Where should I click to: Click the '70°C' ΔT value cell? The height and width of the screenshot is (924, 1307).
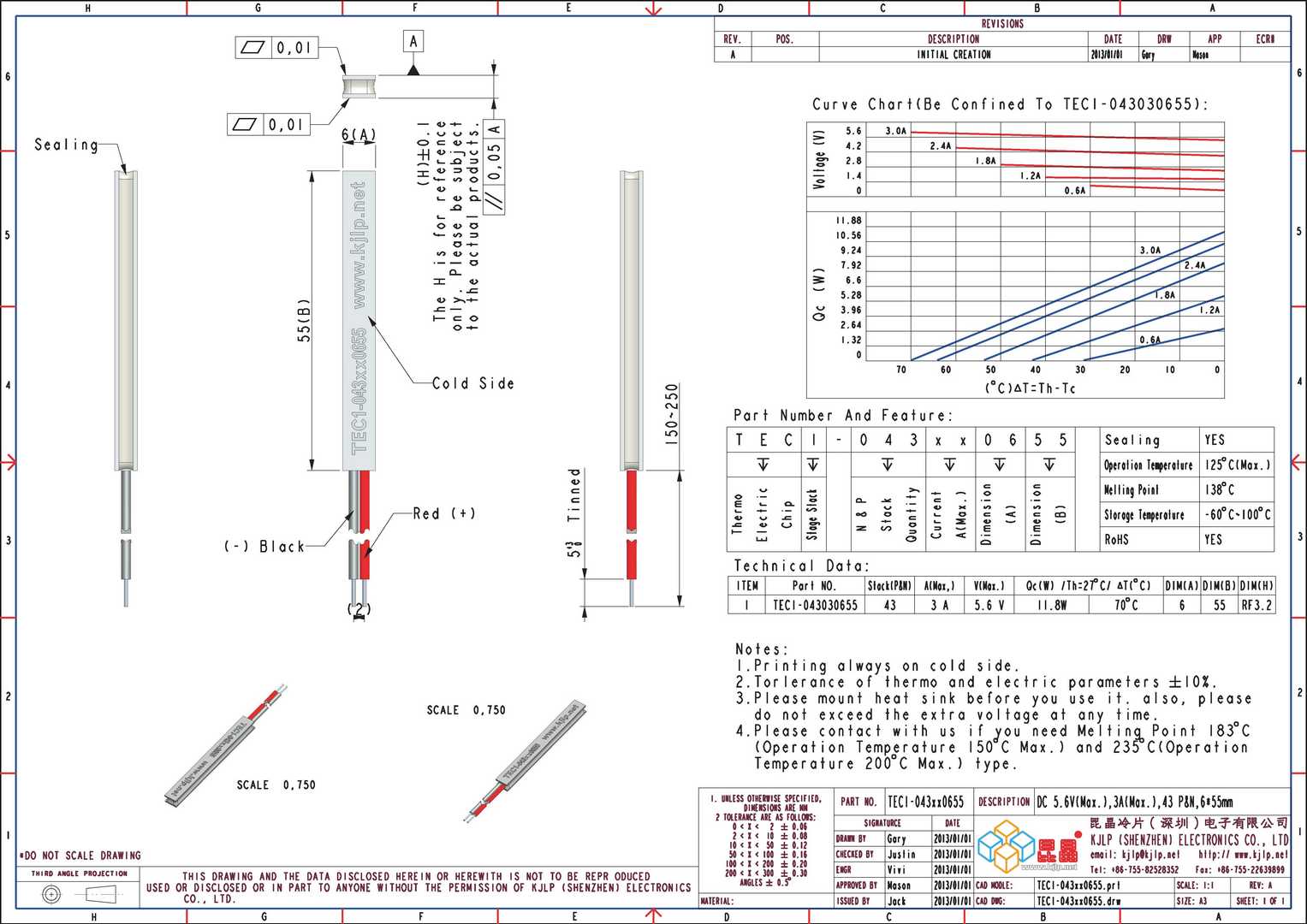(x=1126, y=604)
